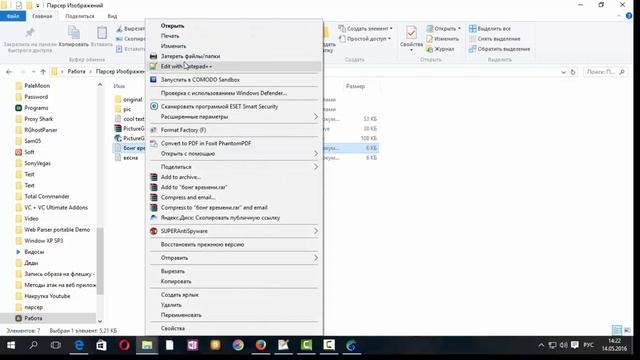Image resolution: width=640 pixels, height=360 pixels.
Task: Click Выделить все button
Action: [489, 29]
